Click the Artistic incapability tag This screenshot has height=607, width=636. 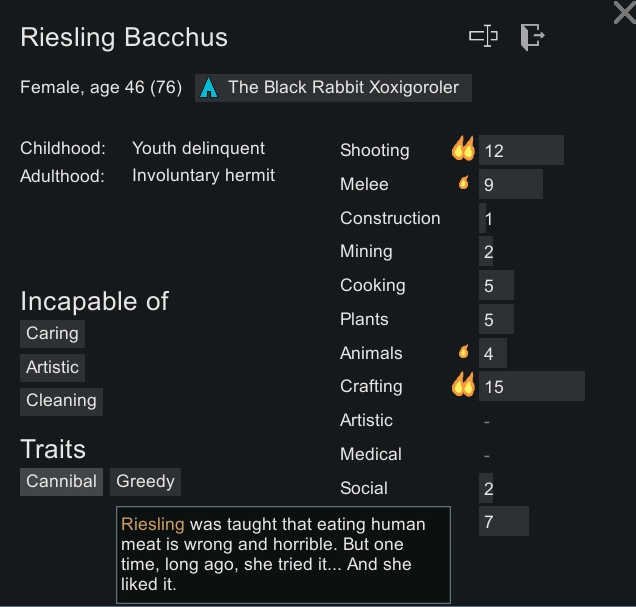pyautogui.click(x=52, y=368)
